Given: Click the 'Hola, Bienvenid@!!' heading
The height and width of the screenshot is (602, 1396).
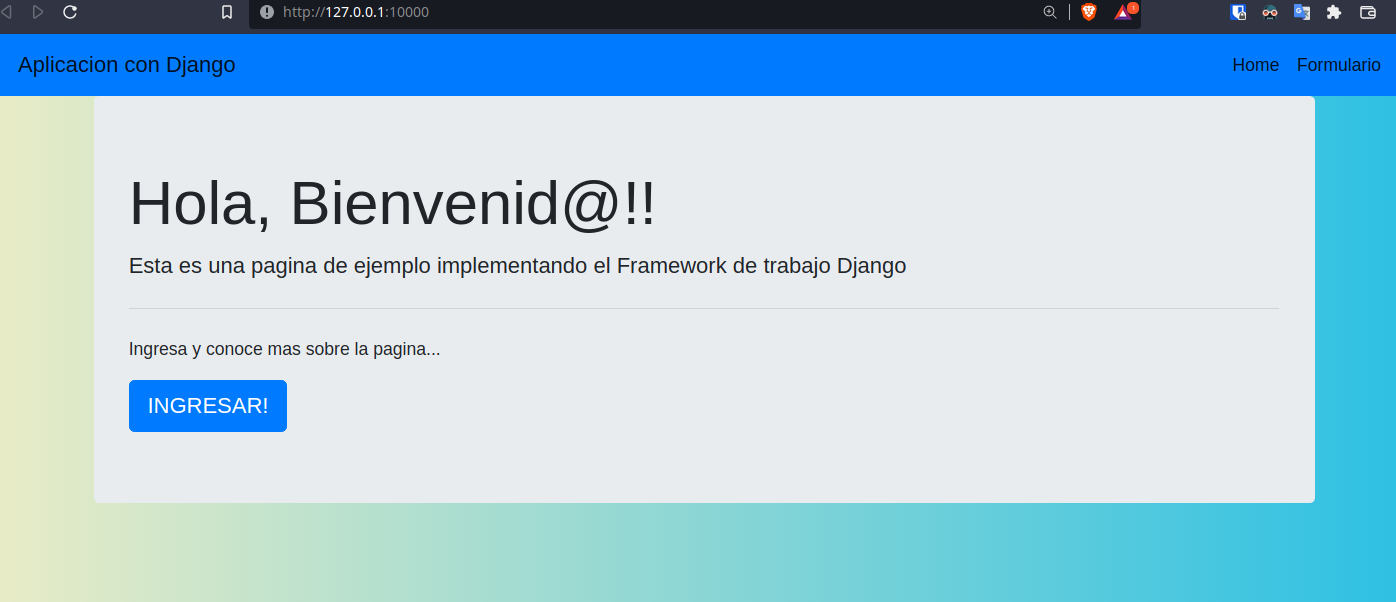Looking at the screenshot, I should pos(392,203).
